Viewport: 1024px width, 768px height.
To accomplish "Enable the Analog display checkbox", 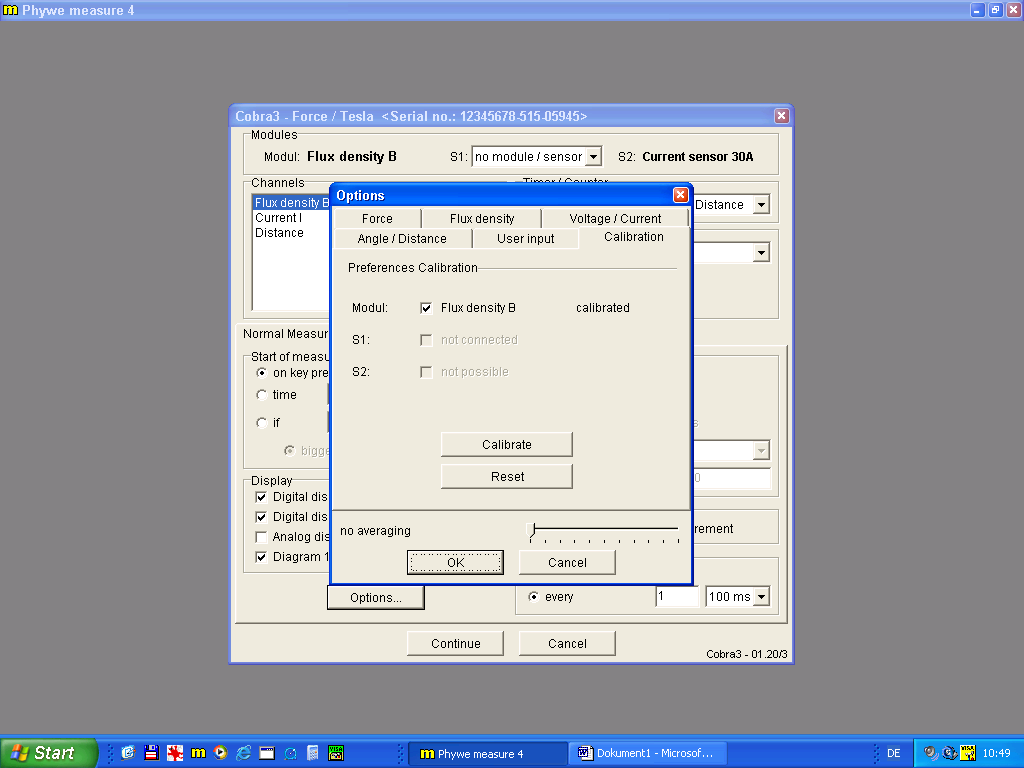I will (x=261, y=537).
